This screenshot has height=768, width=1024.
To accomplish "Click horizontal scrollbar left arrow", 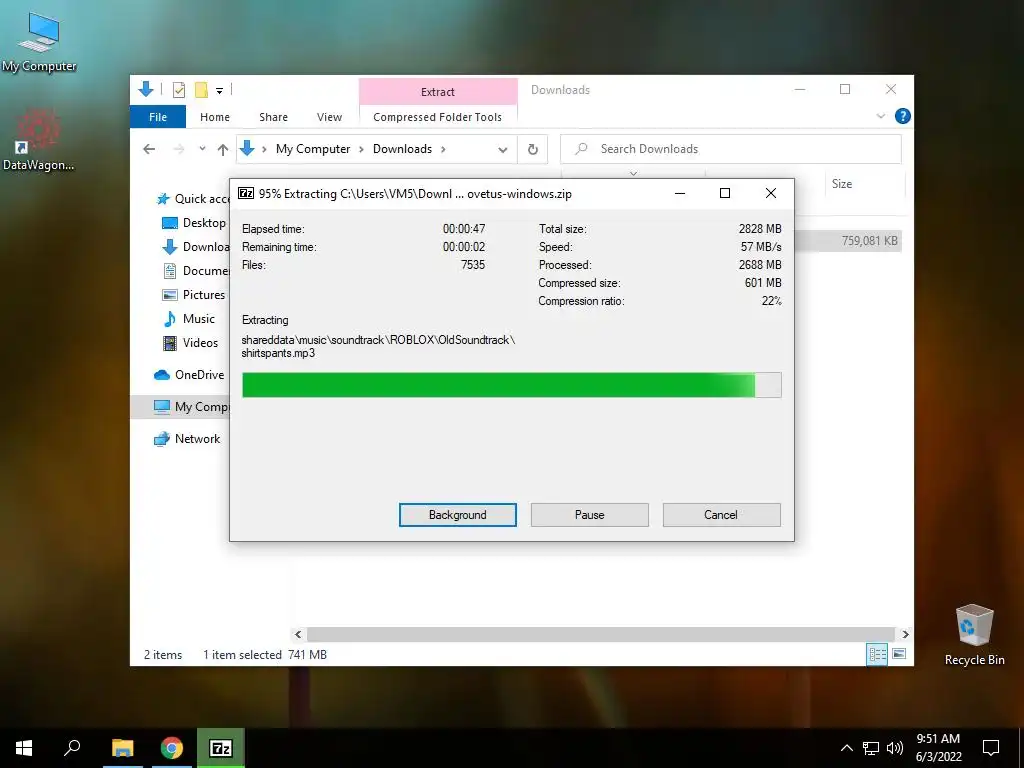I will pyautogui.click(x=298, y=634).
